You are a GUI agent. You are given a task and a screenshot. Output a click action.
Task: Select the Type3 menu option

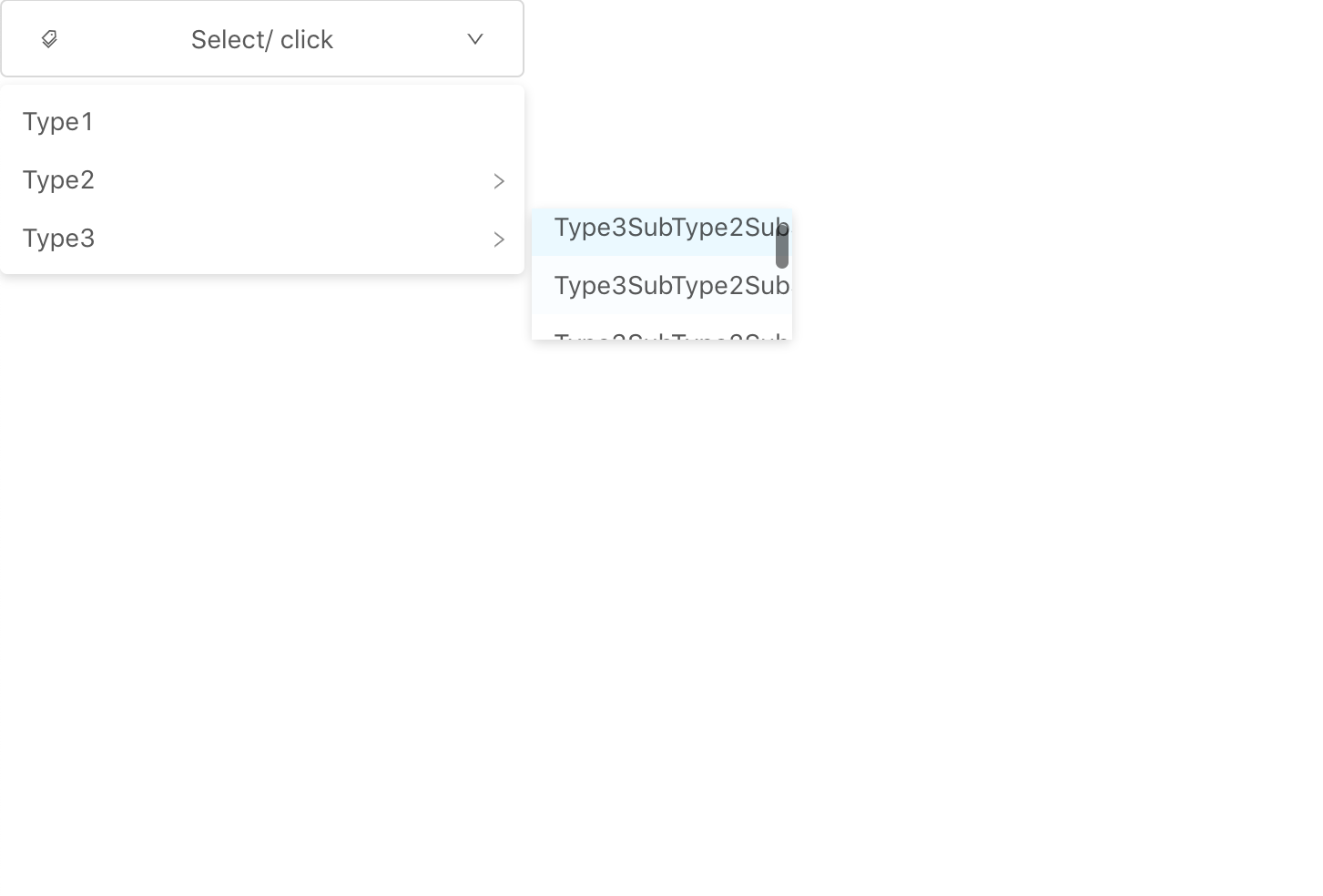point(58,238)
